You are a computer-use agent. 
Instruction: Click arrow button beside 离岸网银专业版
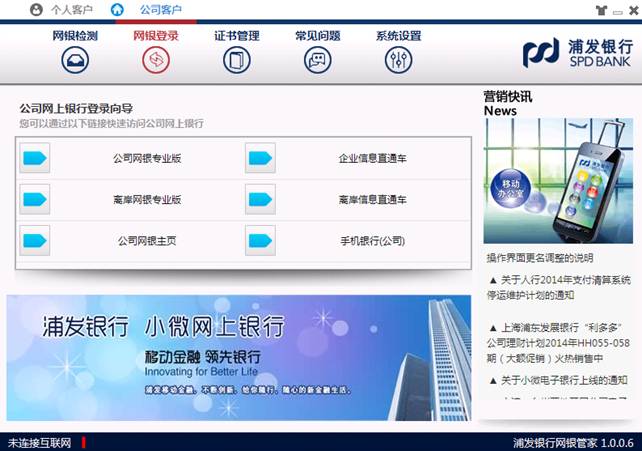[x=35, y=199]
